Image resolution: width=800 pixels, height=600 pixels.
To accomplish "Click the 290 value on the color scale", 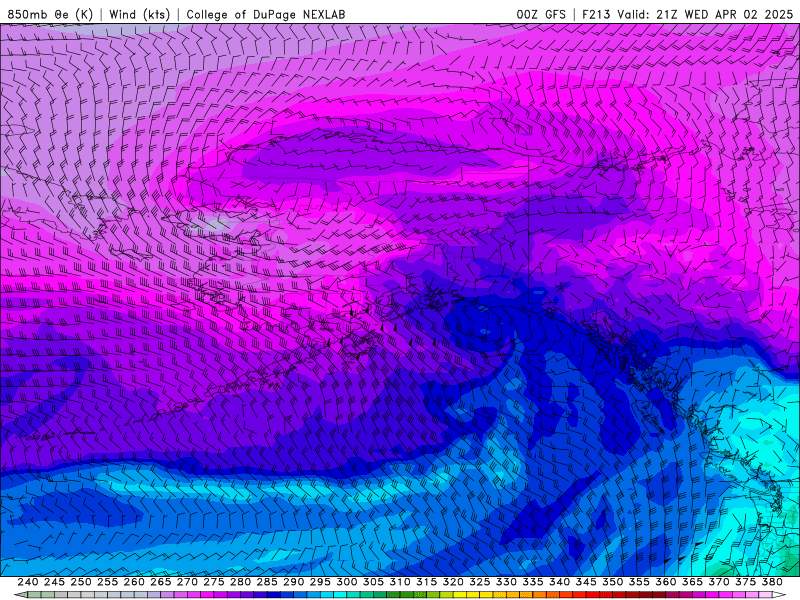I will click(294, 582).
